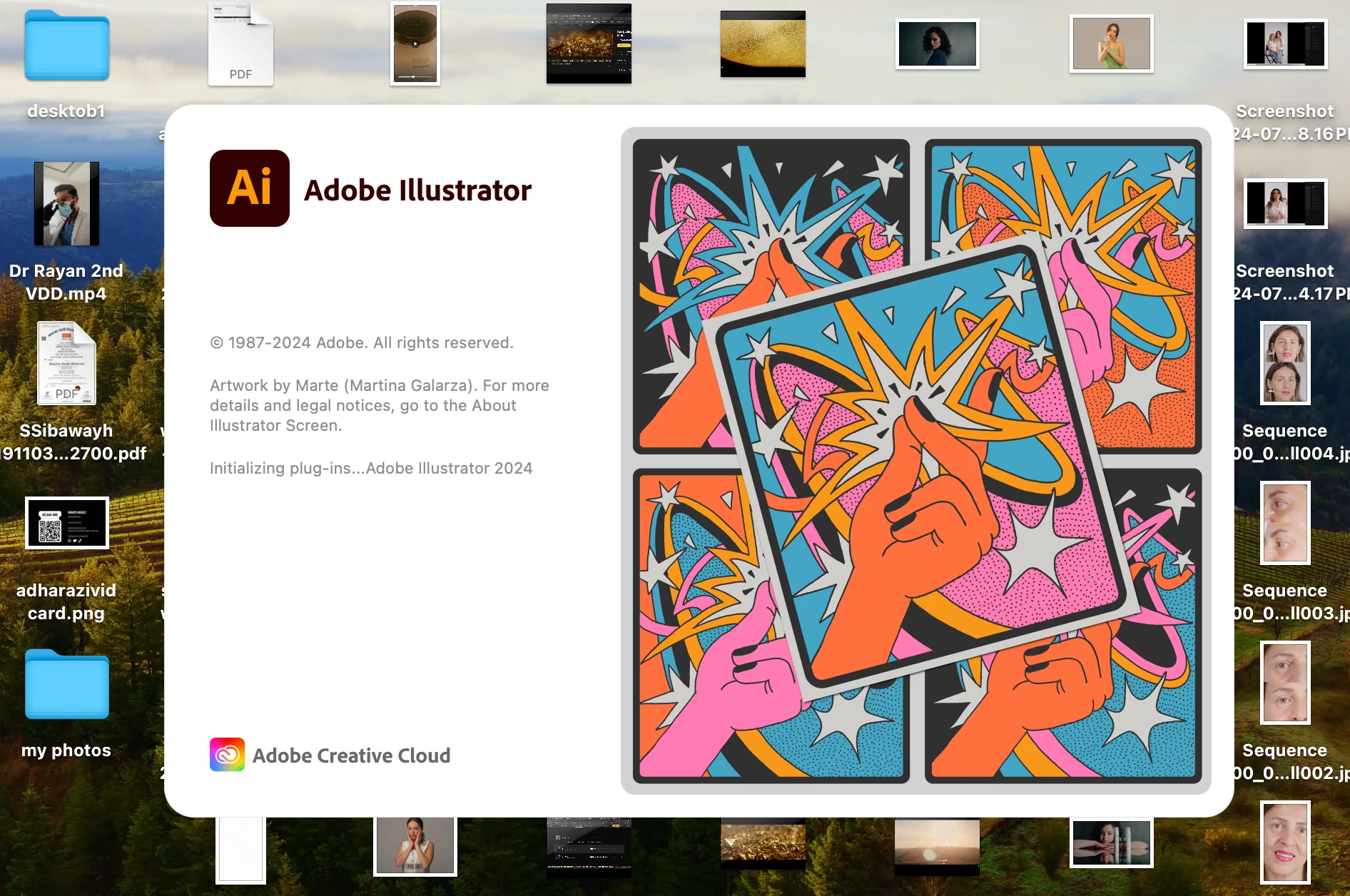Viewport: 1350px width, 896px height.
Task: Select the dark timeline screenshot thumbnail at bottom
Action: (589, 847)
